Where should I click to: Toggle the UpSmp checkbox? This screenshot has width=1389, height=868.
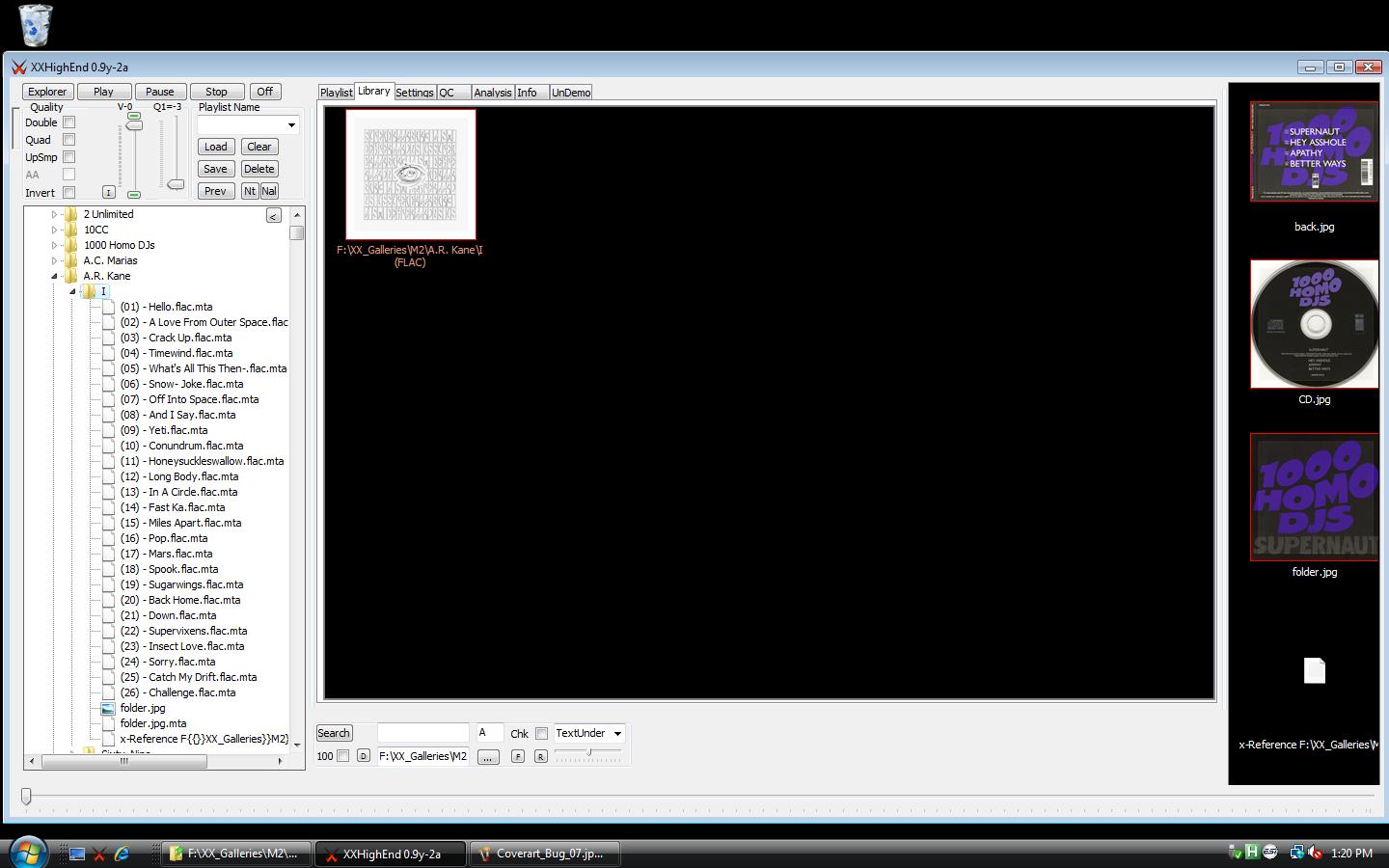pos(68,157)
